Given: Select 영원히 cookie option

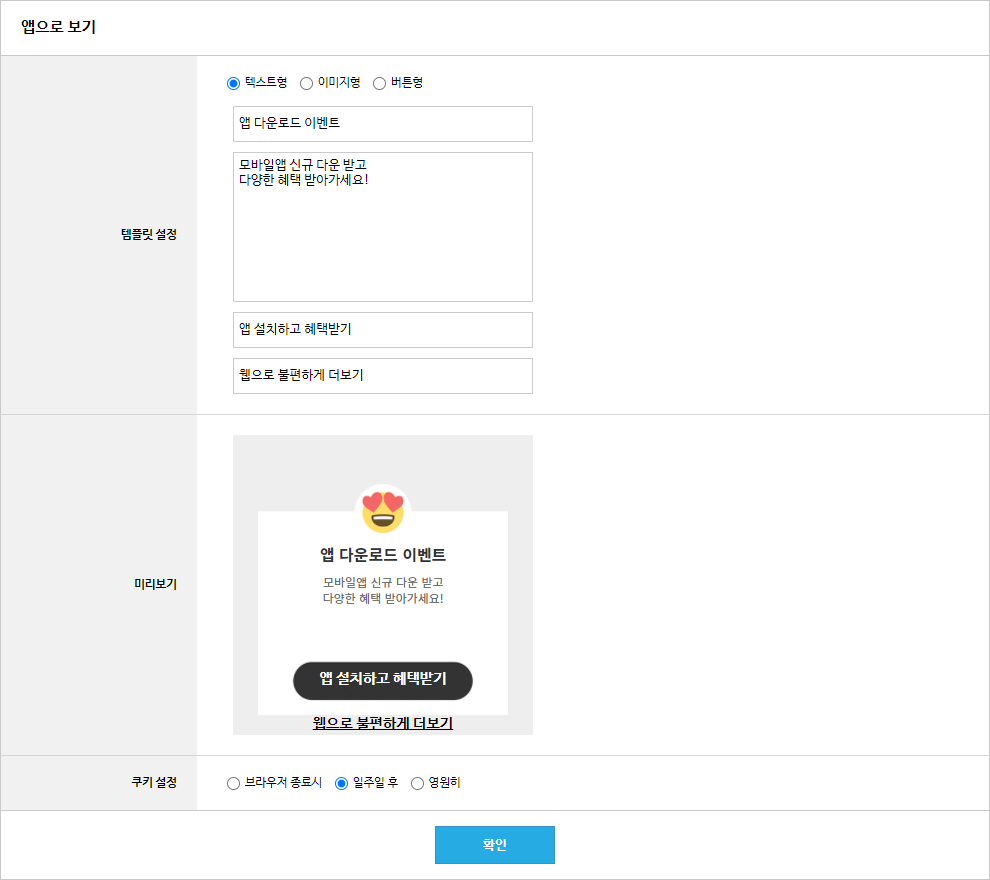Looking at the screenshot, I should click(x=417, y=783).
